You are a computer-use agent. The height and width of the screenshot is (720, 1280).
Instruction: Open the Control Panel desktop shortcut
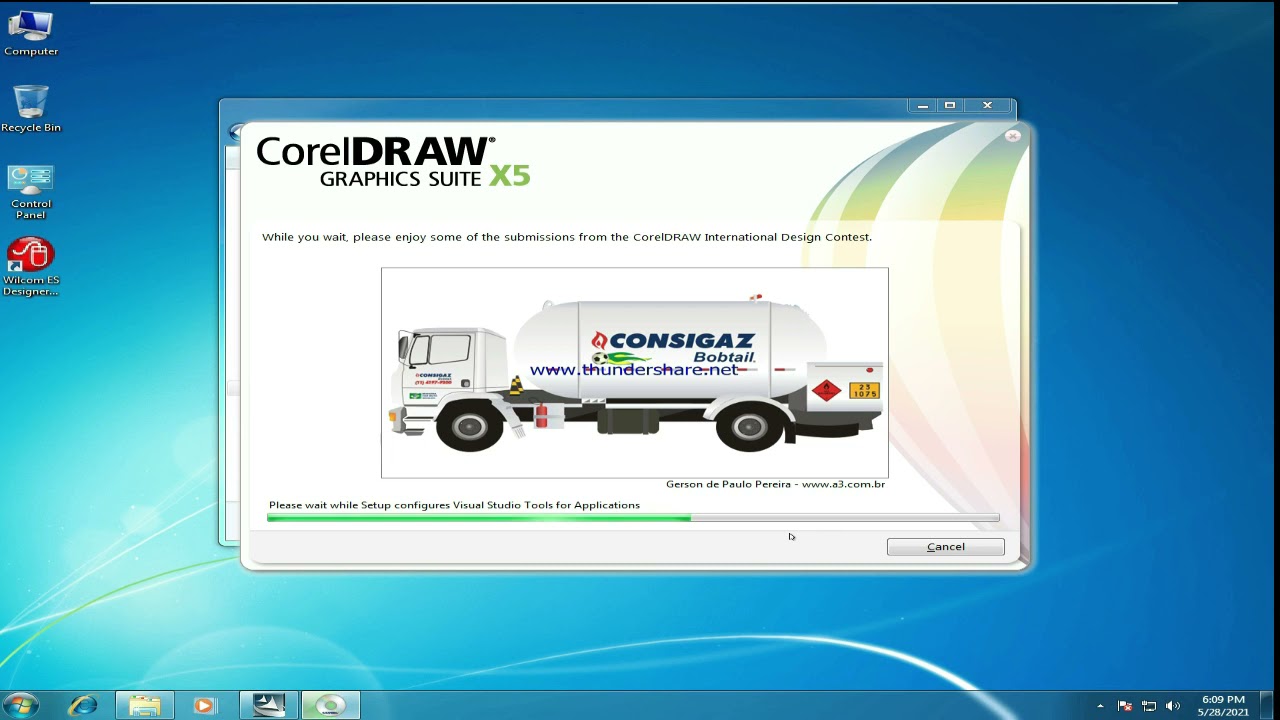31,192
